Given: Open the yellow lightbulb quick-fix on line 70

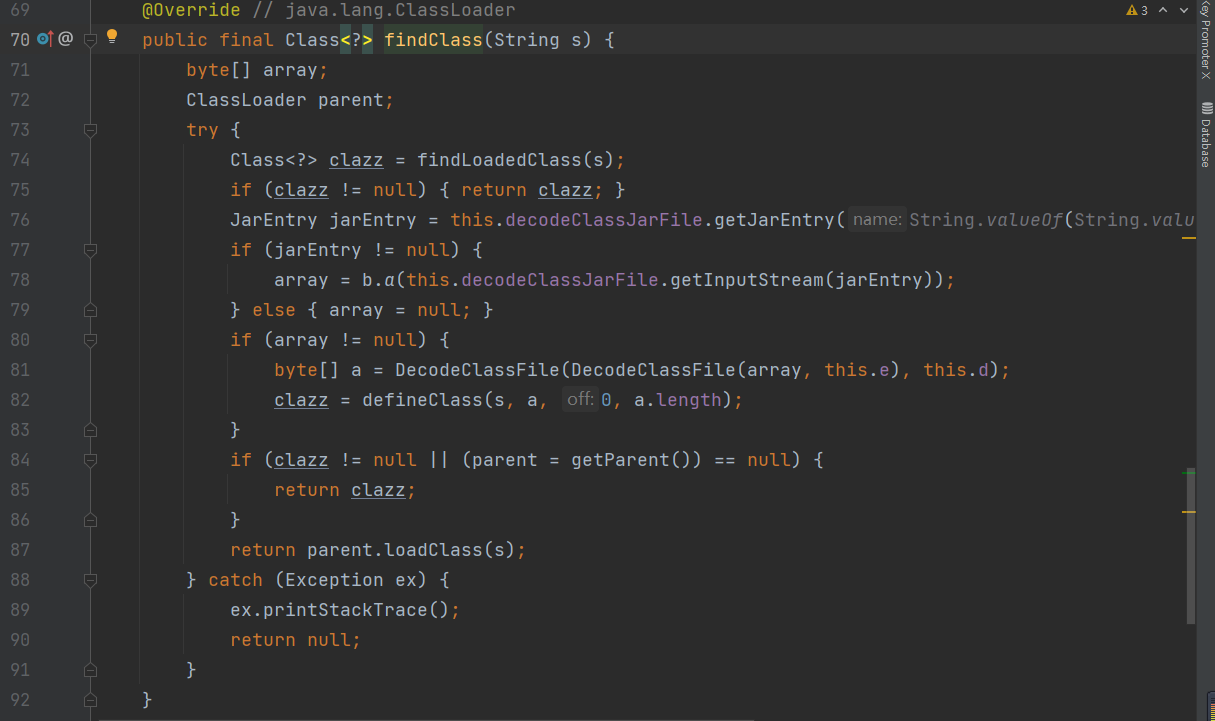Looking at the screenshot, I should click(112, 38).
